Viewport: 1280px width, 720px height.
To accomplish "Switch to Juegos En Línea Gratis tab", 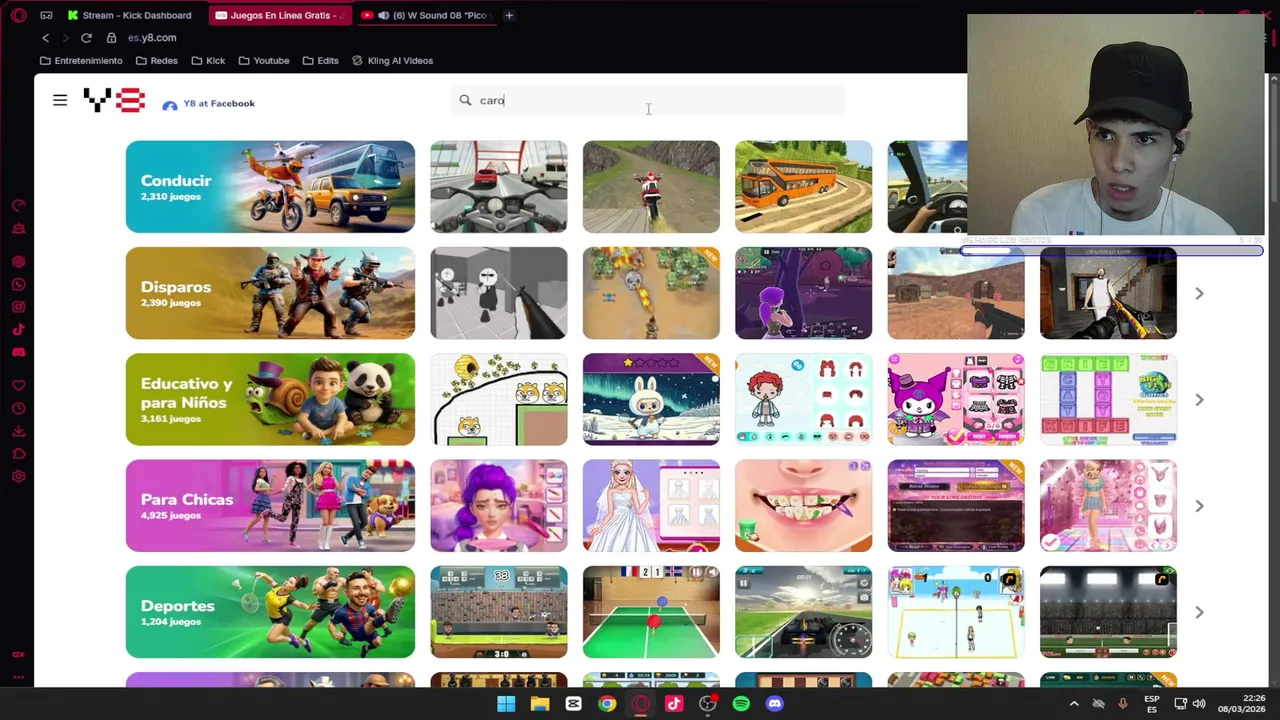I will [280, 15].
